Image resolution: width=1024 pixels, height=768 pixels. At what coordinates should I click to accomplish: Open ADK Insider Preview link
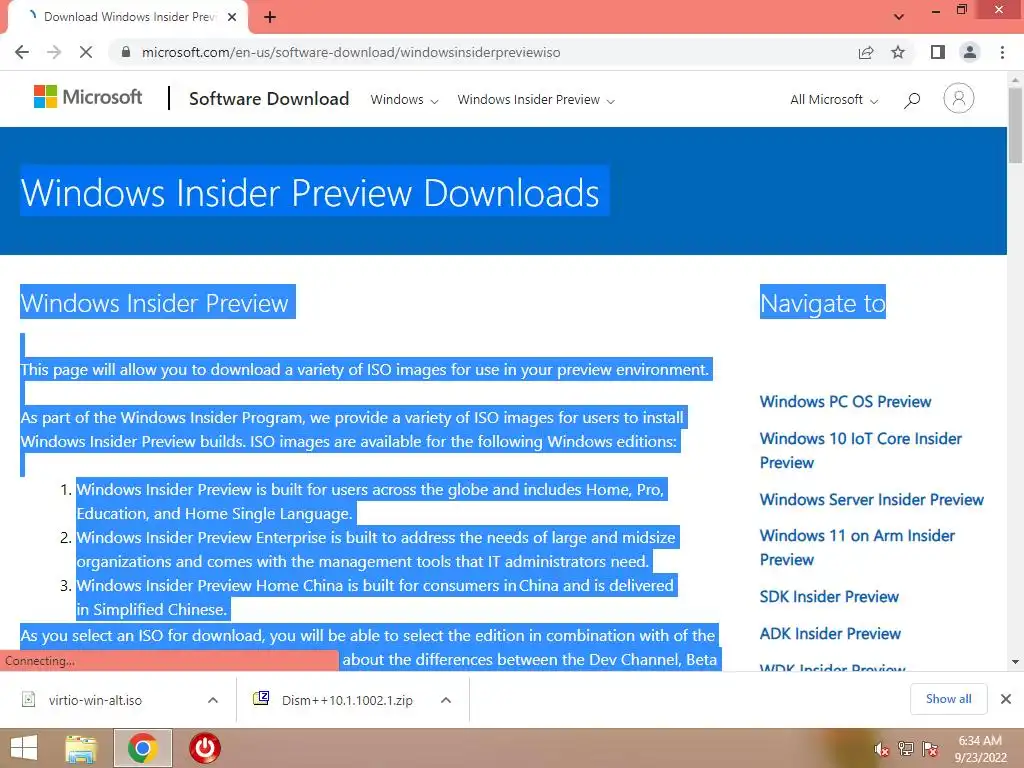830,633
